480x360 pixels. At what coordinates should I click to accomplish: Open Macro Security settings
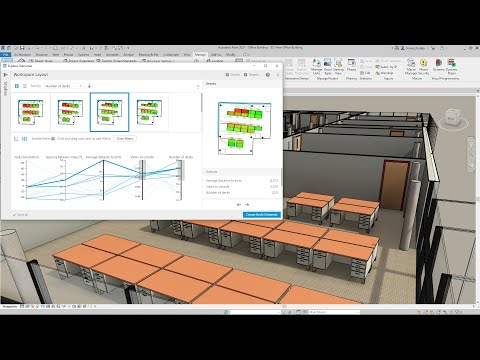click(423, 66)
